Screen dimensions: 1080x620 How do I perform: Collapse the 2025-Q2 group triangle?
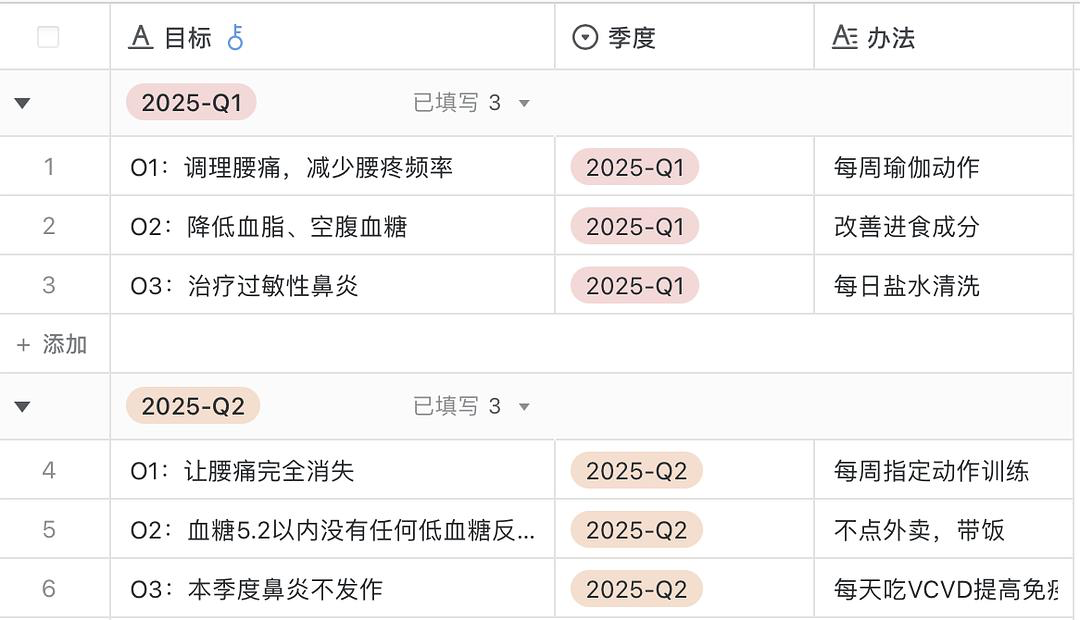23,406
